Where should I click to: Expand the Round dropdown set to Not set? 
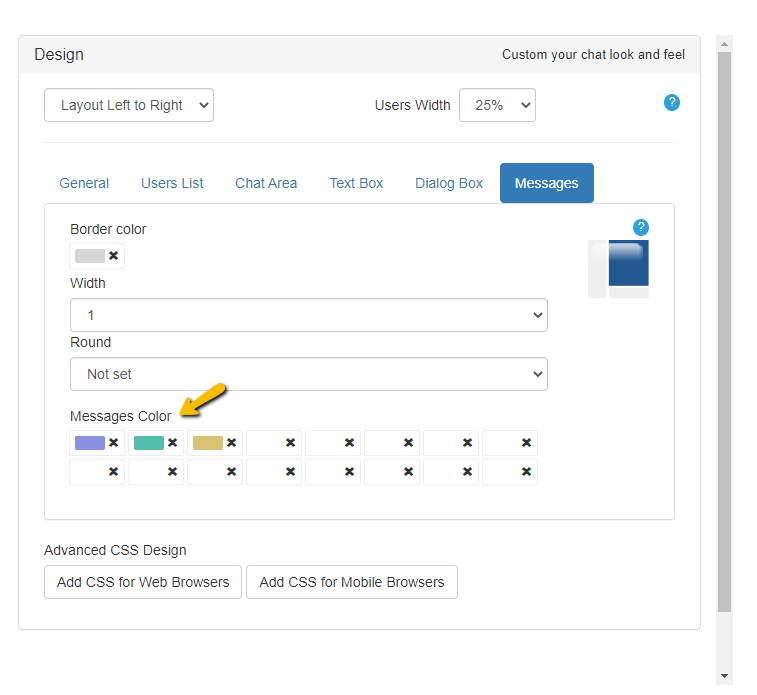click(309, 374)
